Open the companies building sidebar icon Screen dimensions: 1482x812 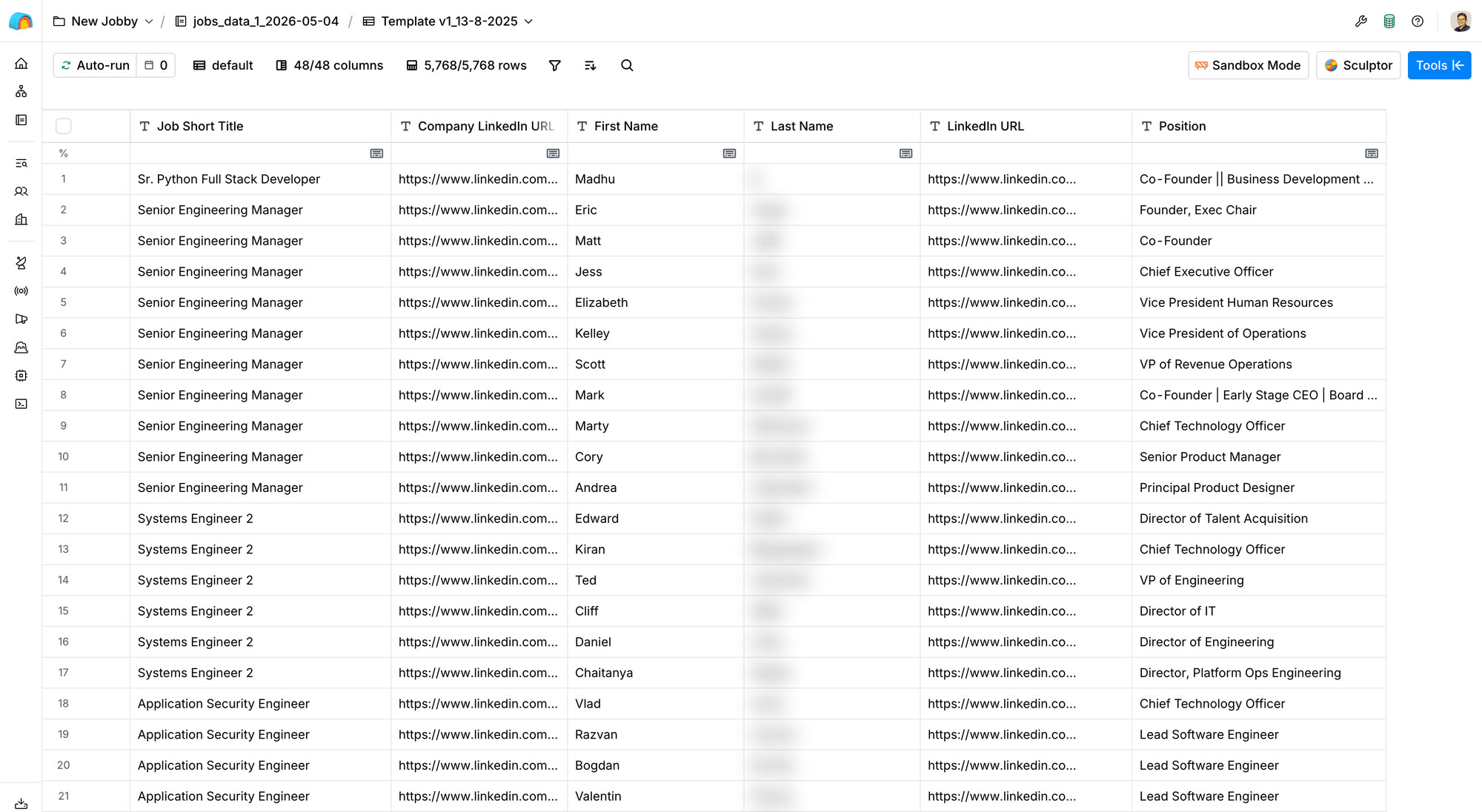[x=21, y=219]
